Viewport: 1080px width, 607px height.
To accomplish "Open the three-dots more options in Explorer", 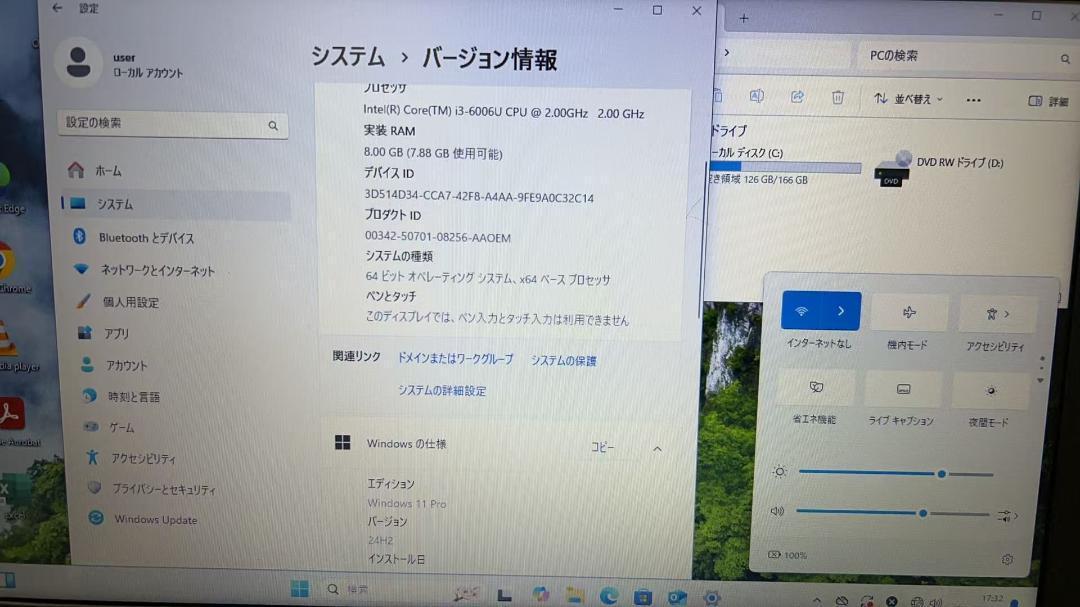I will coord(973,101).
